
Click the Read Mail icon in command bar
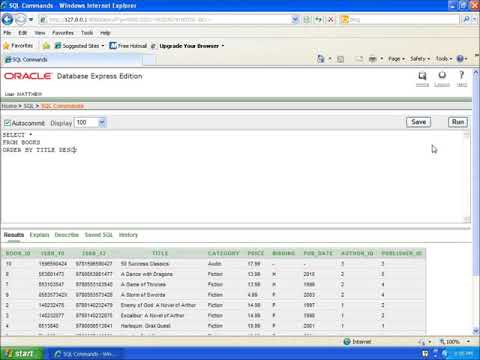click(x=359, y=59)
